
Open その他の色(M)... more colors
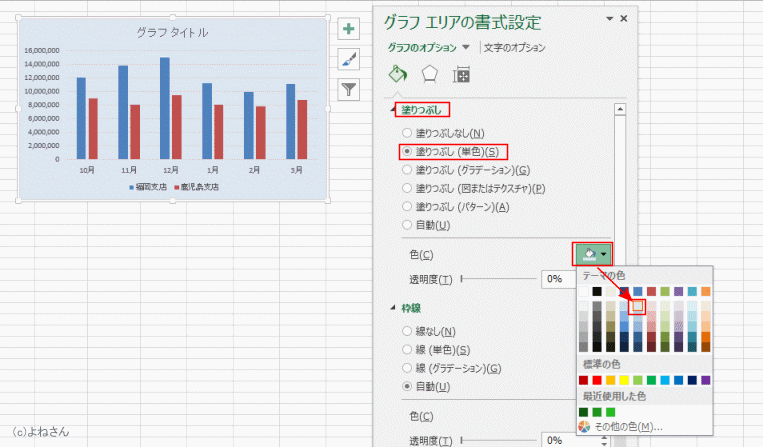click(628, 427)
